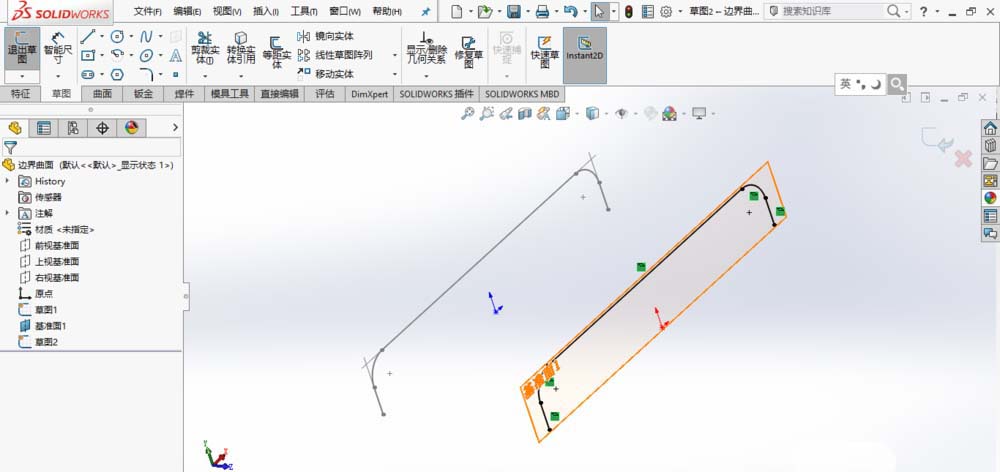Viewport: 1000px width, 472px height.
Task: Open the PropertyManager tab
Action: (44, 128)
